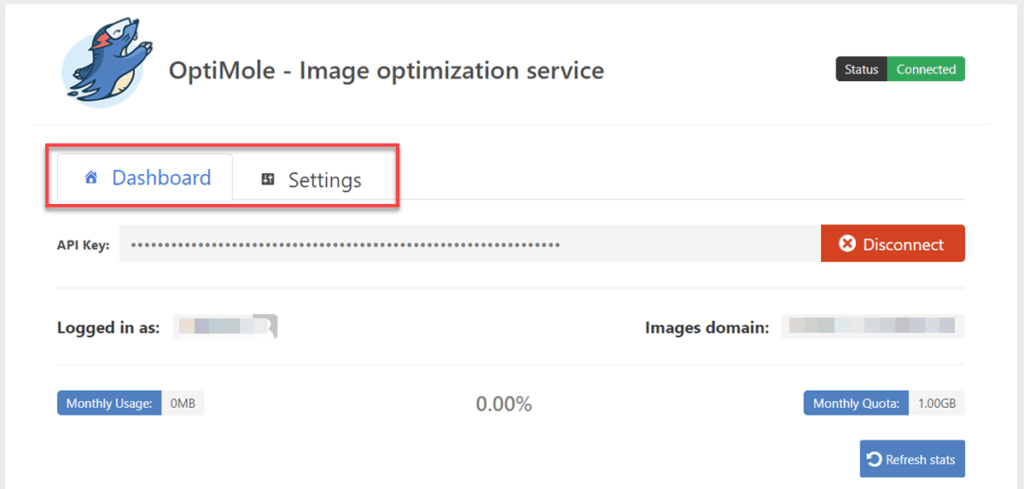This screenshot has height=489, width=1024.
Task: Click the 1.00GB quota value
Action: click(937, 404)
